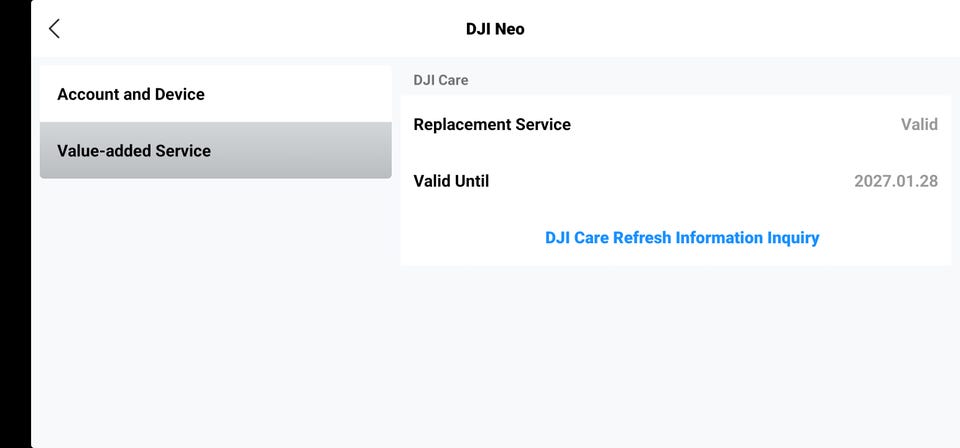Image resolution: width=960 pixels, height=448 pixels.
Task: Click blank space inside the Account and Device row
Action: 300,94
